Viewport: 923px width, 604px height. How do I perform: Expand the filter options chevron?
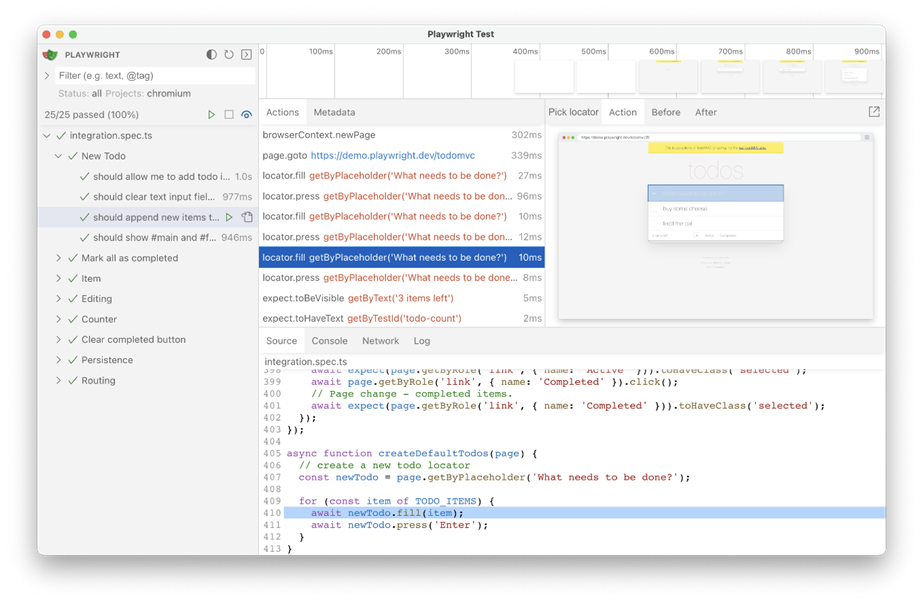[47, 76]
